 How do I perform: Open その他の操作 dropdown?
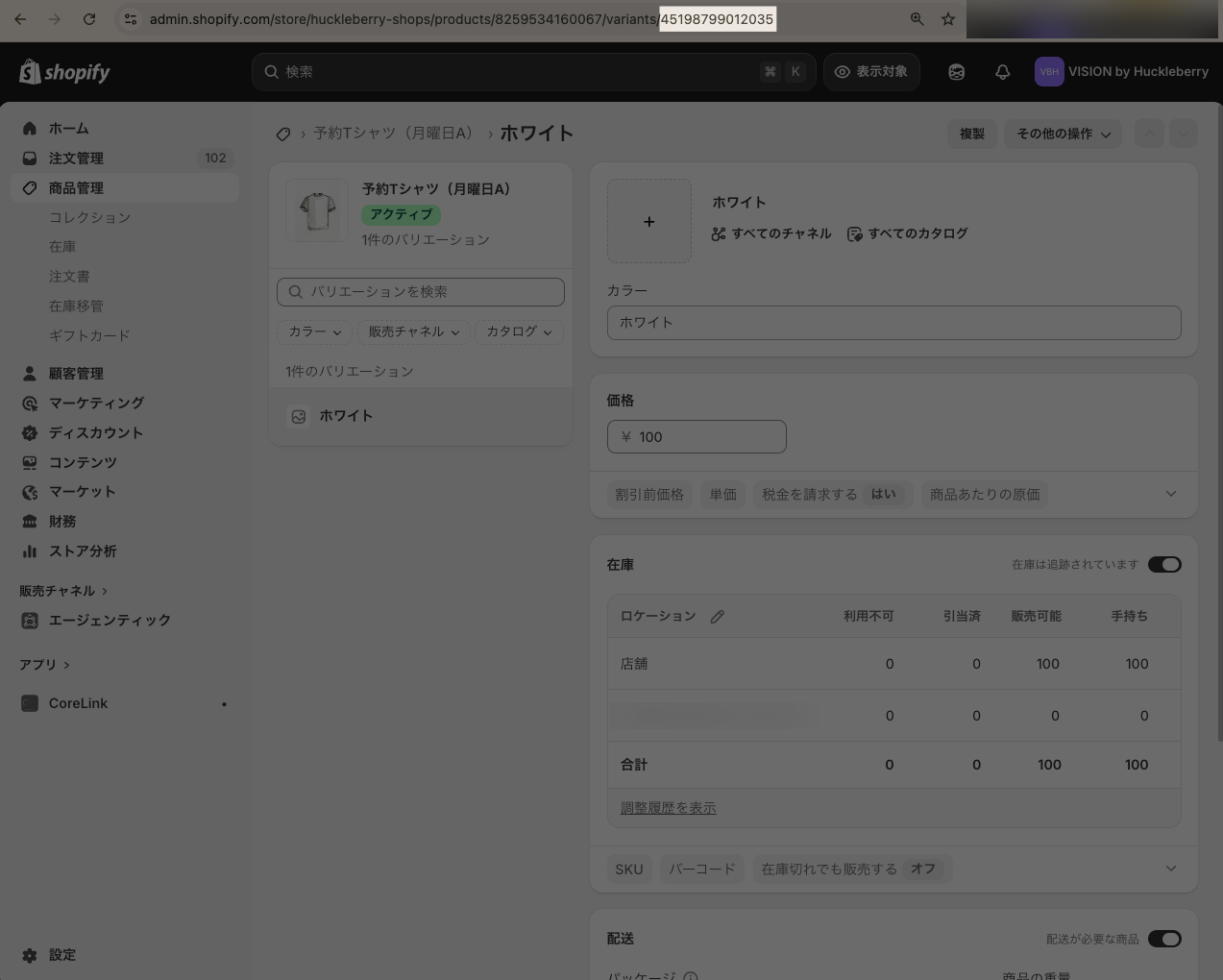point(1064,134)
